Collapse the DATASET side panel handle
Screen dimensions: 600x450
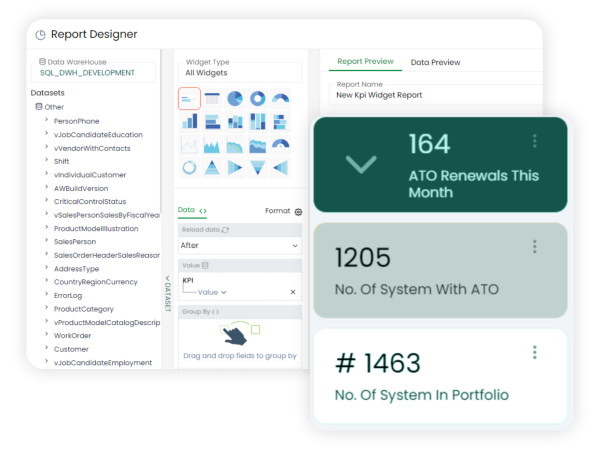[167, 293]
